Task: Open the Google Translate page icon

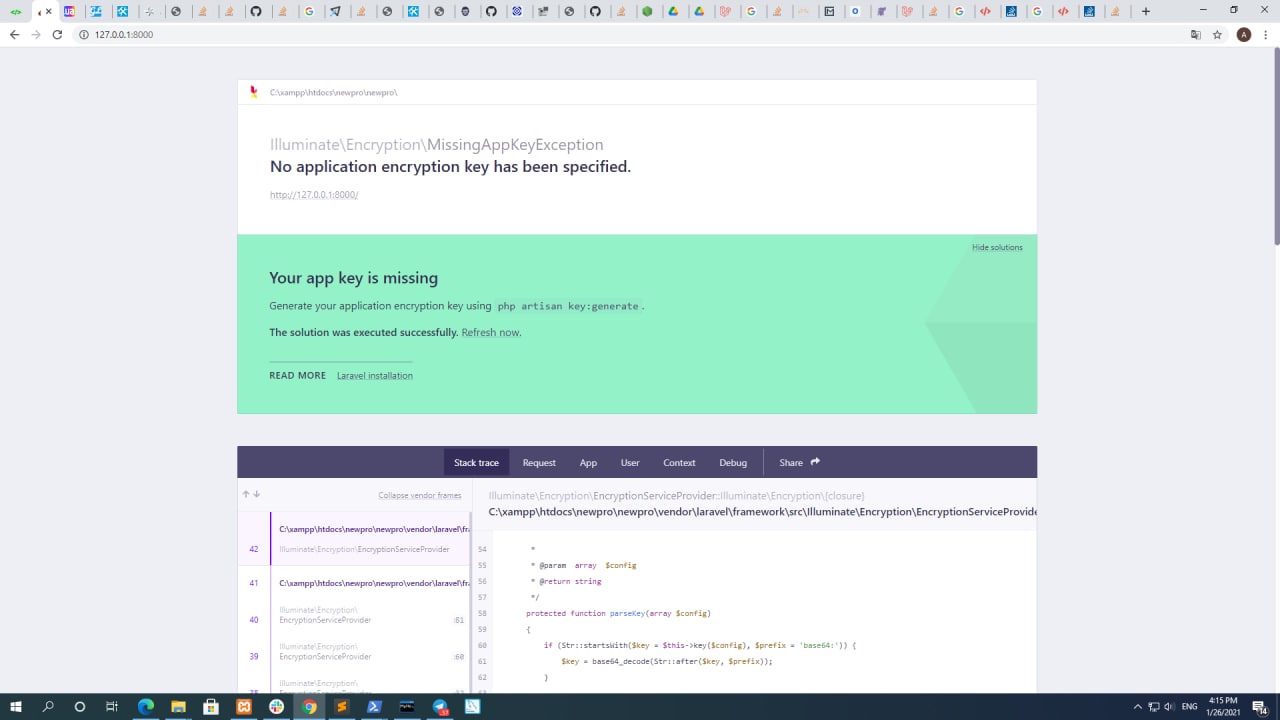Action: click(1195, 34)
